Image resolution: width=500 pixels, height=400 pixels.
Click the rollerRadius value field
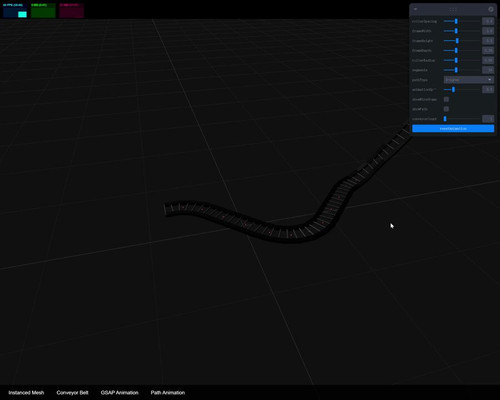(488, 60)
